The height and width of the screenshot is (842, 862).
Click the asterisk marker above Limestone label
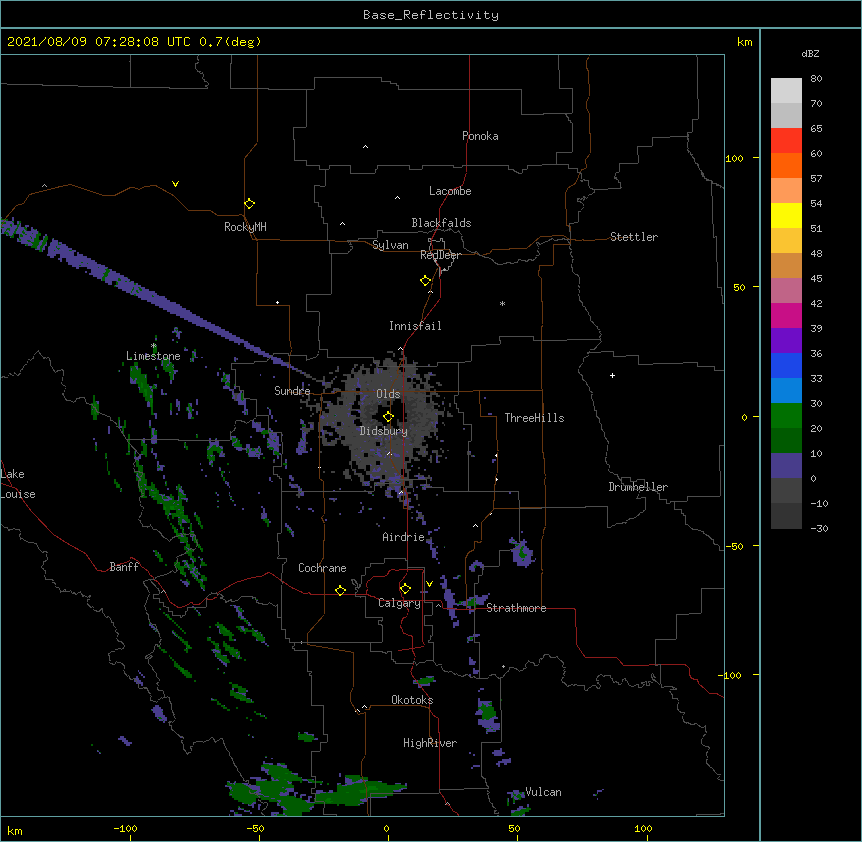[x=154, y=346]
